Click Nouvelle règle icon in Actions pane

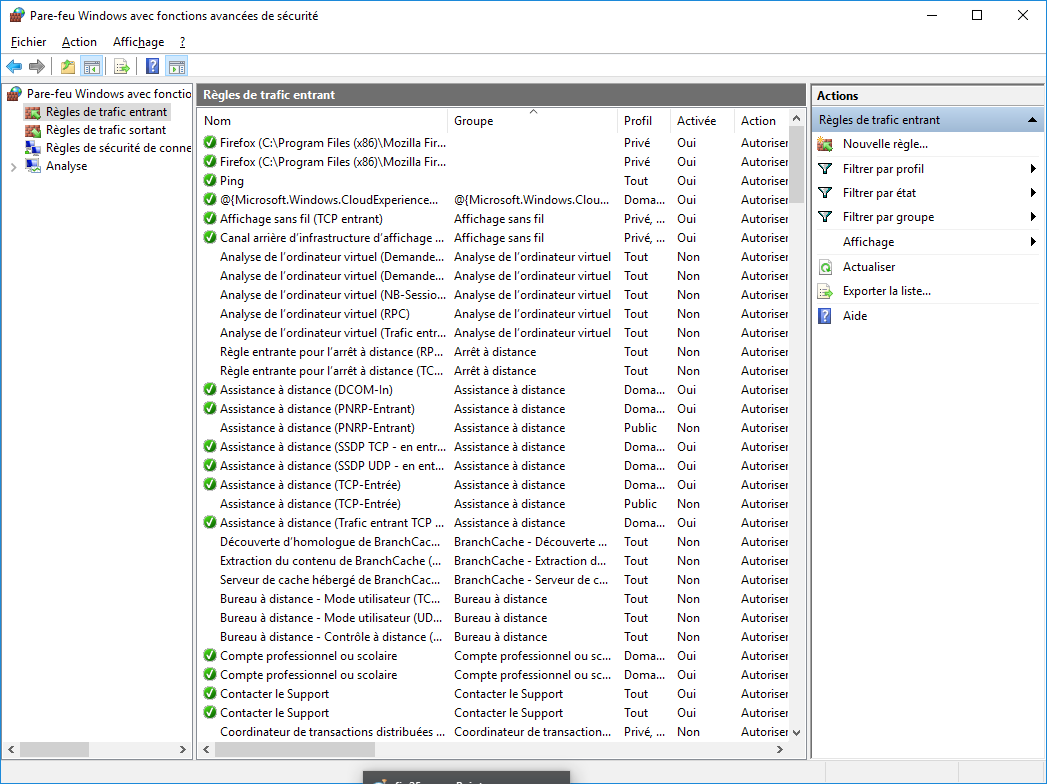click(825, 144)
